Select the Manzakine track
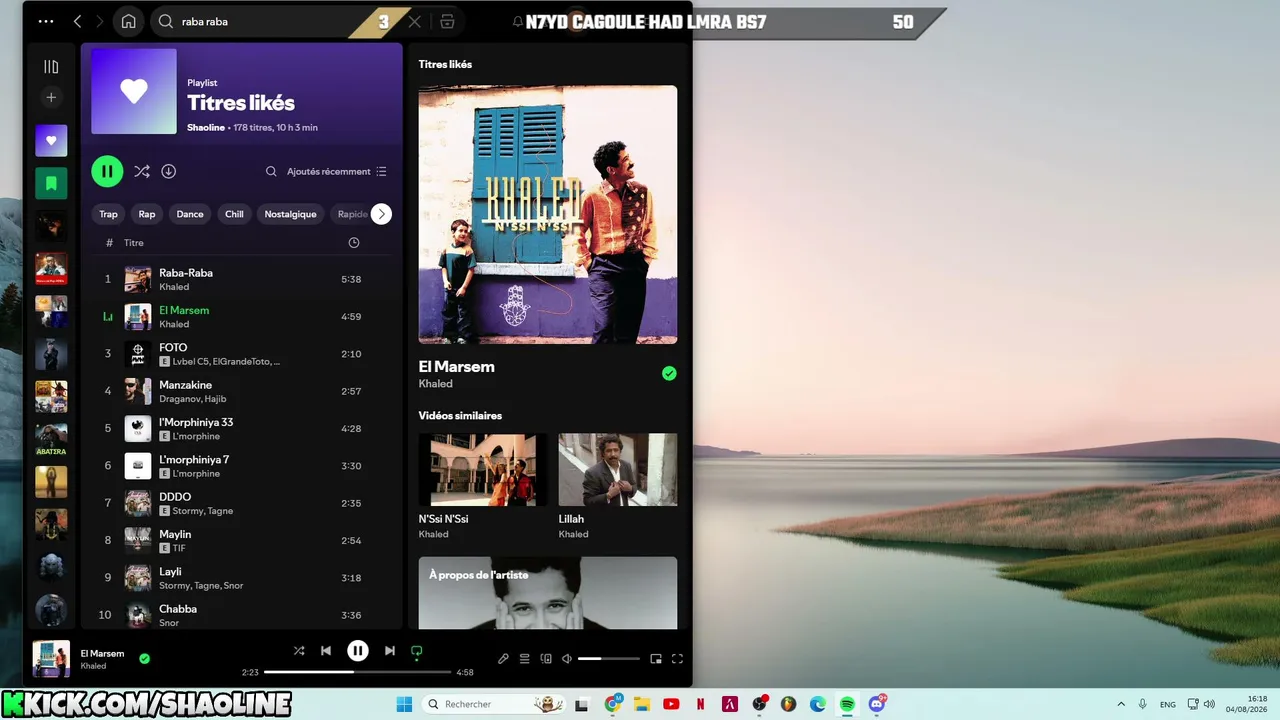This screenshot has width=1280, height=720. coord(242,391)
